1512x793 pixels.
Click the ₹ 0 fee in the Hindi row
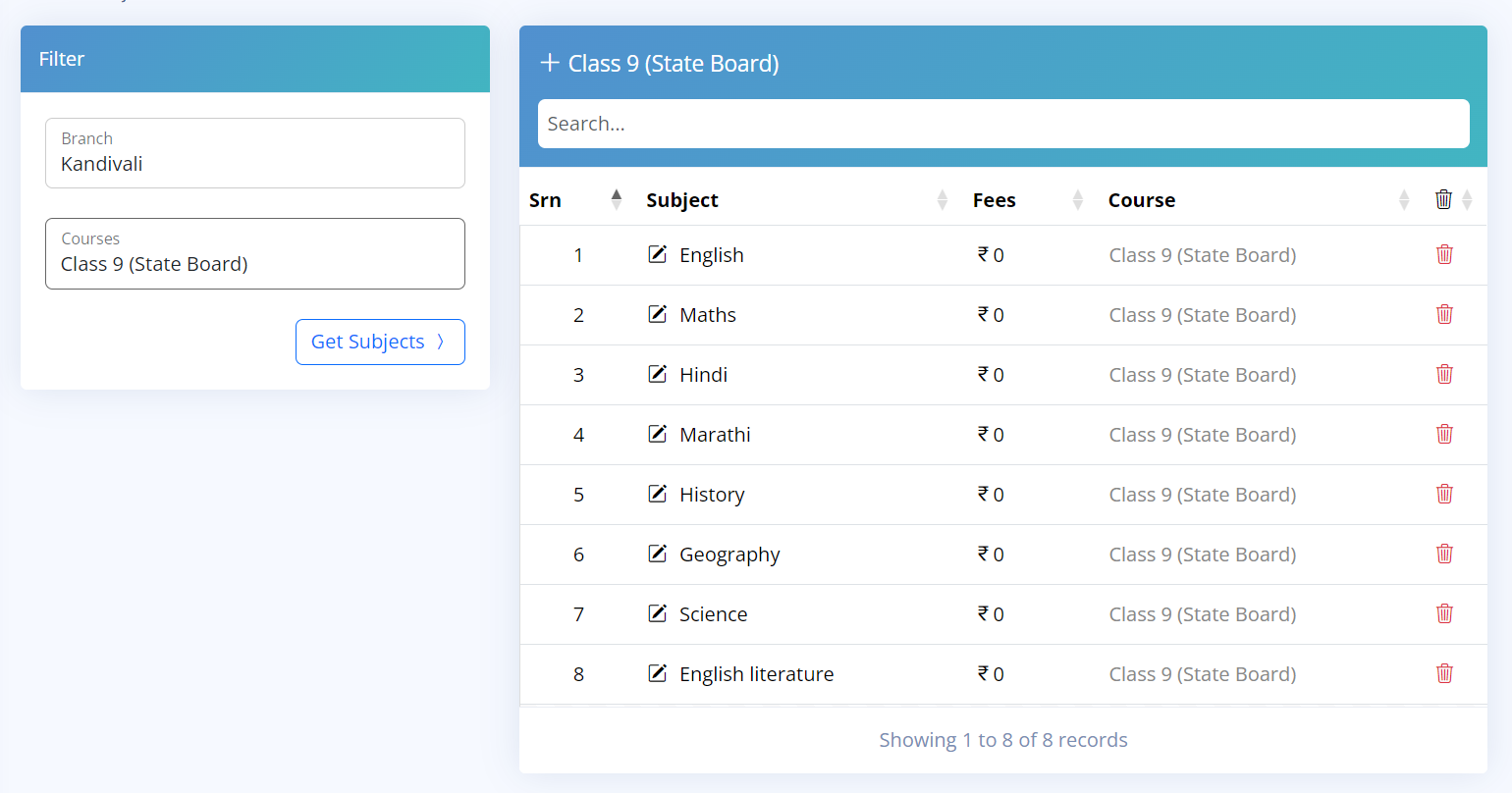[x=991, y=375]
